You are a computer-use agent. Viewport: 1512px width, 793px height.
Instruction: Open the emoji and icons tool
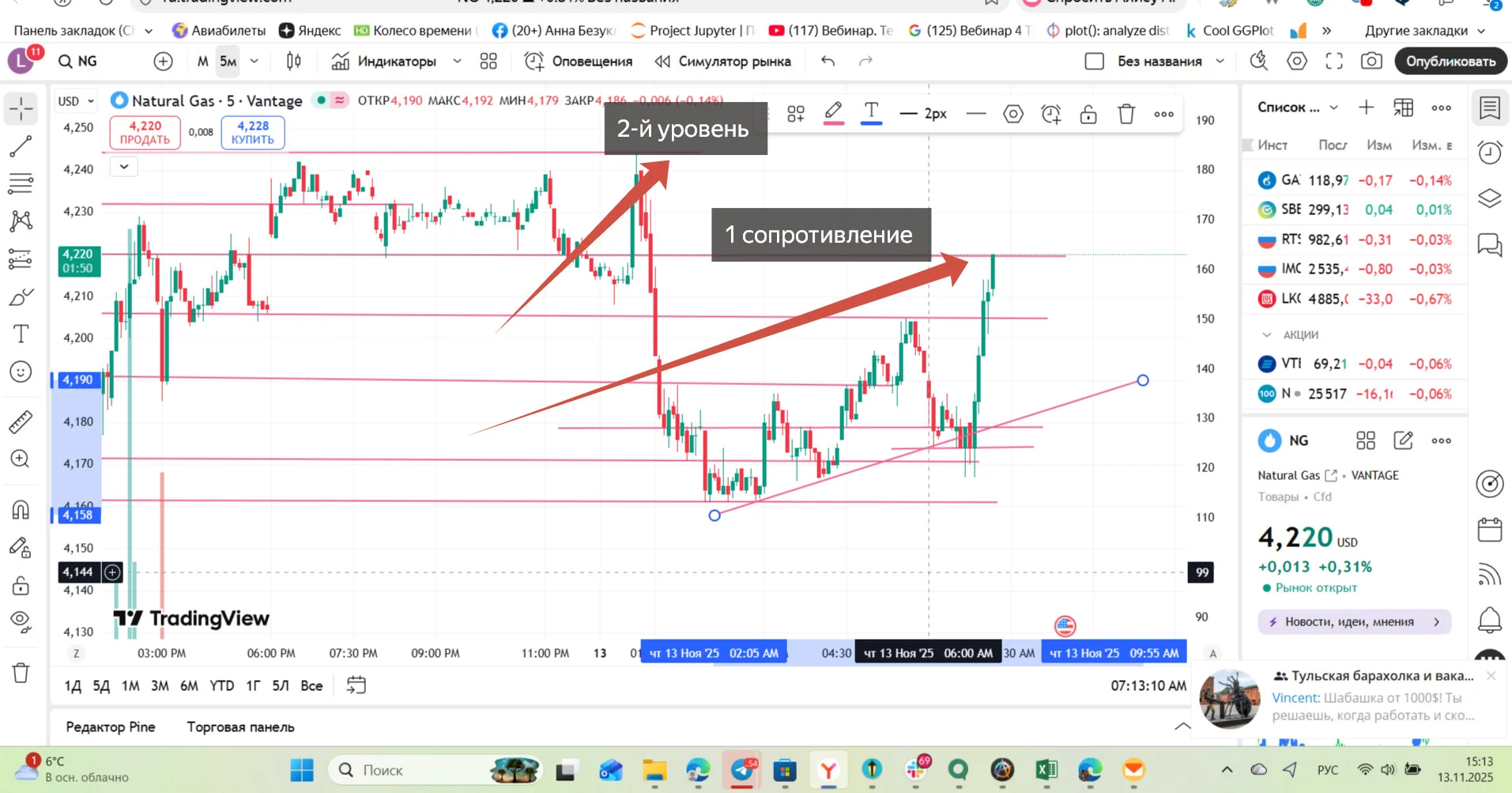(21, 372)
